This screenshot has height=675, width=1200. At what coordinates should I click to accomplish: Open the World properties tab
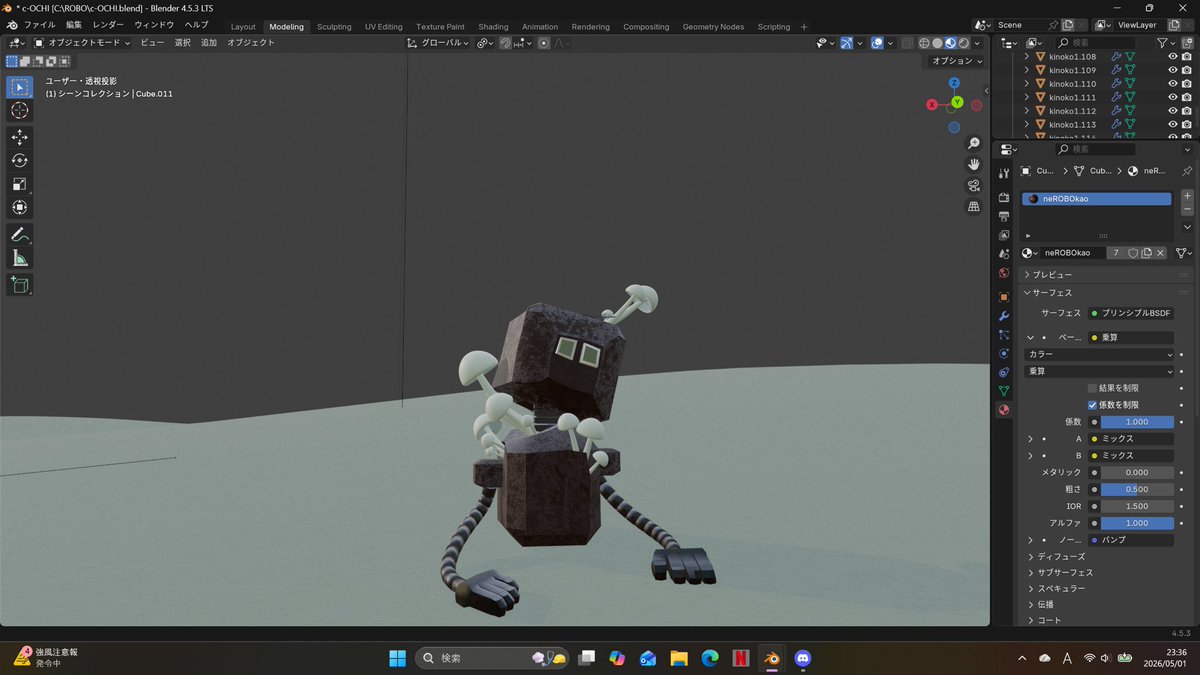coord(1004,273)
